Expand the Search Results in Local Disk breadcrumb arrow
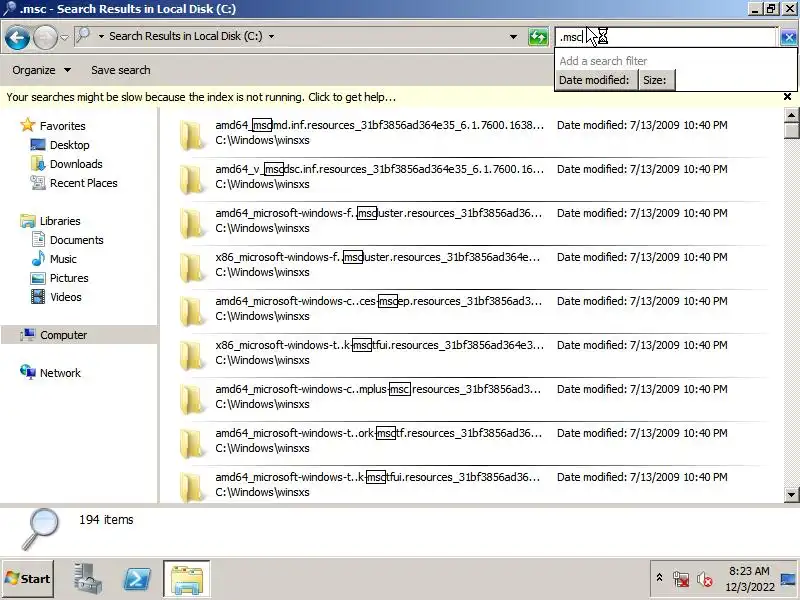The width and height of the screenshot is (800, 600). coord(271,36)
